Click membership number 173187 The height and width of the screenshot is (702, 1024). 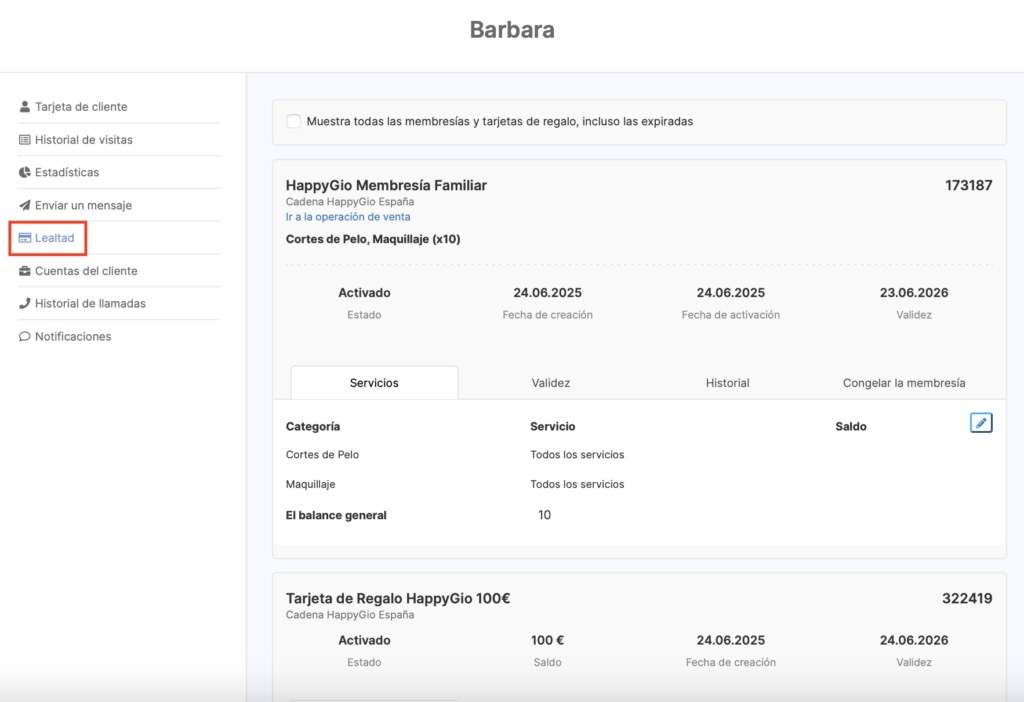click(x=968, y=185)
